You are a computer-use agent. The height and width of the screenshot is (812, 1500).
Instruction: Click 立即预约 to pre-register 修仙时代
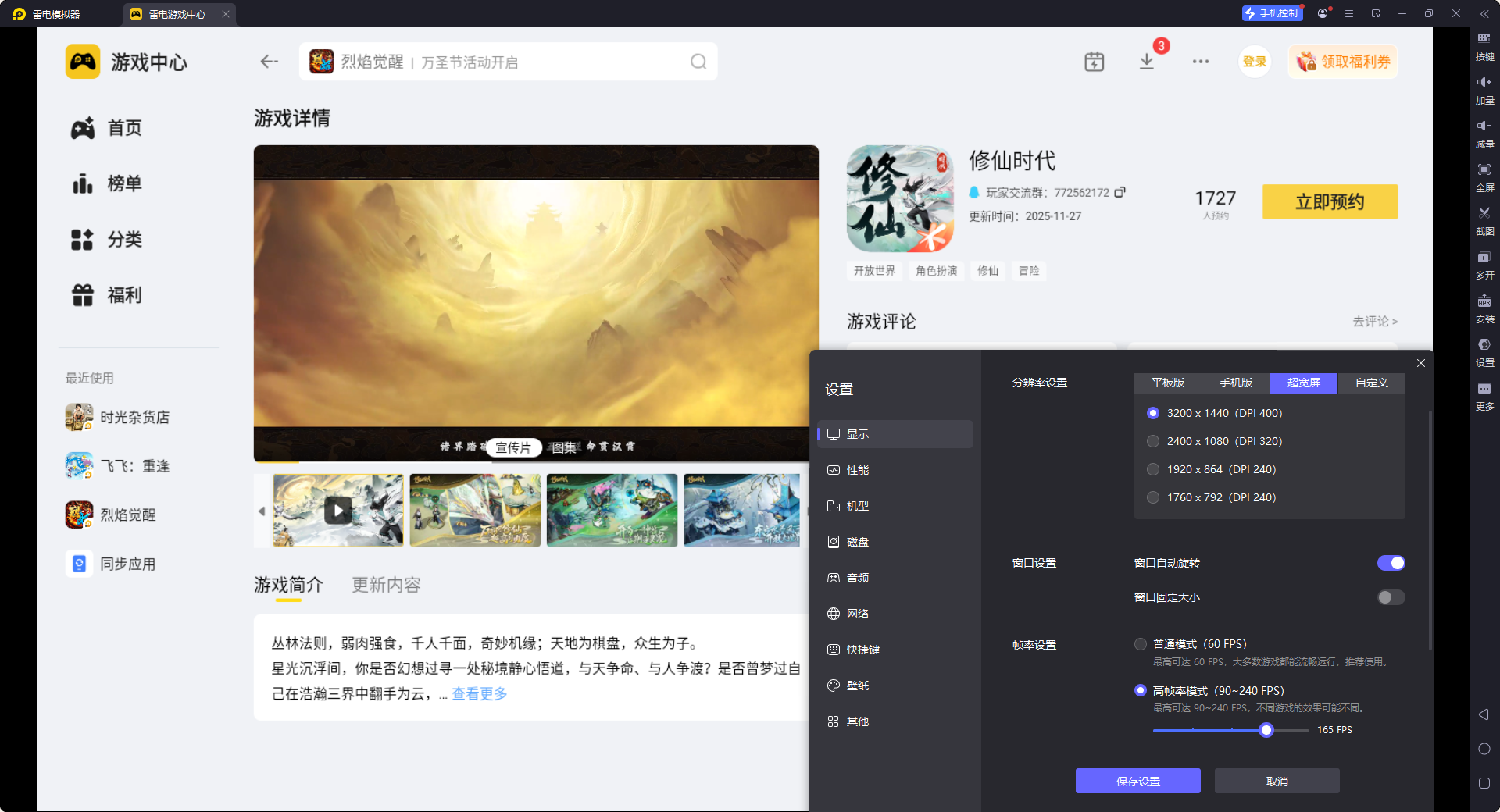(x=1329, y=201)
